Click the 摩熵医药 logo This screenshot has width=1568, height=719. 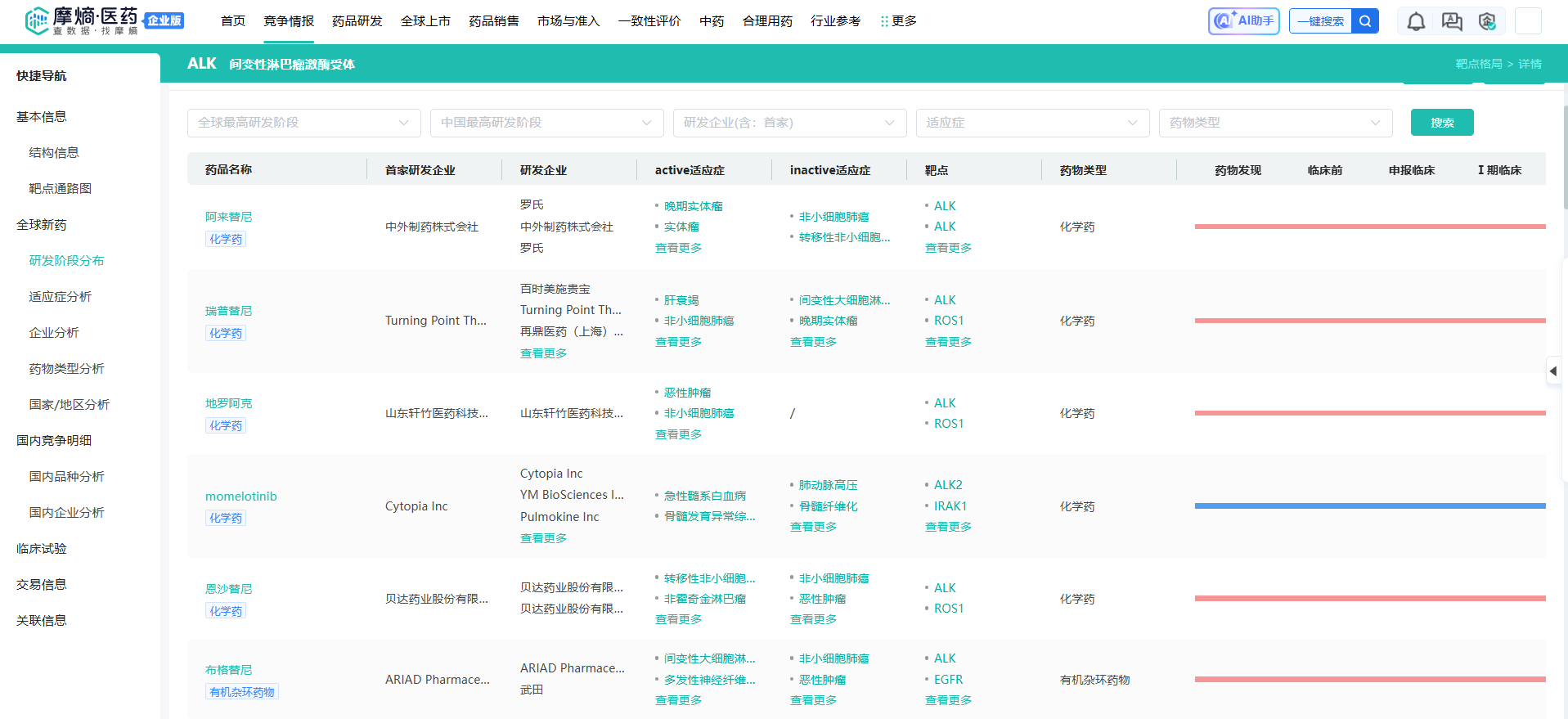(x=82, y=20)
